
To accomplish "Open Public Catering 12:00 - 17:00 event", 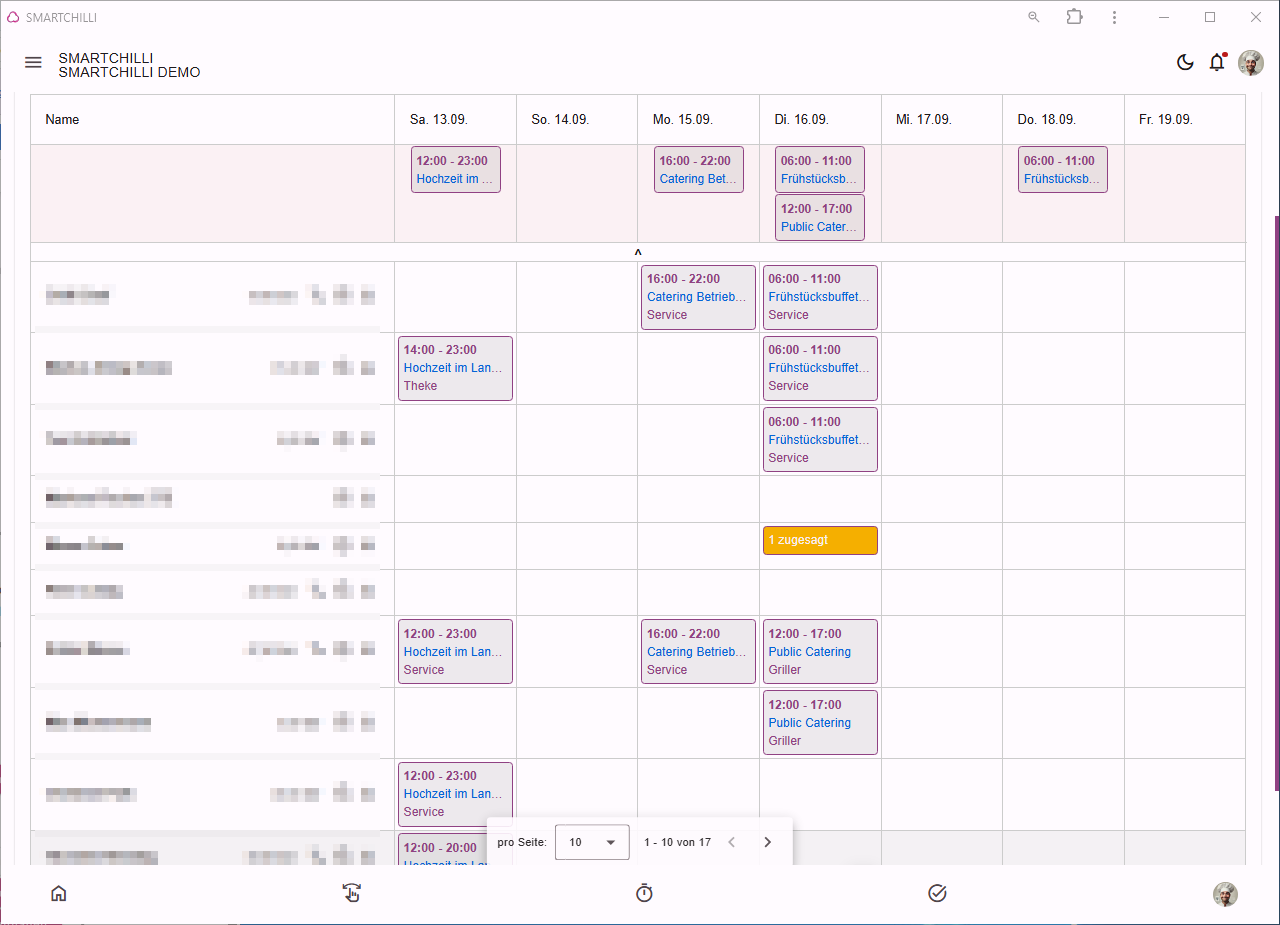I will click(820, 218).
